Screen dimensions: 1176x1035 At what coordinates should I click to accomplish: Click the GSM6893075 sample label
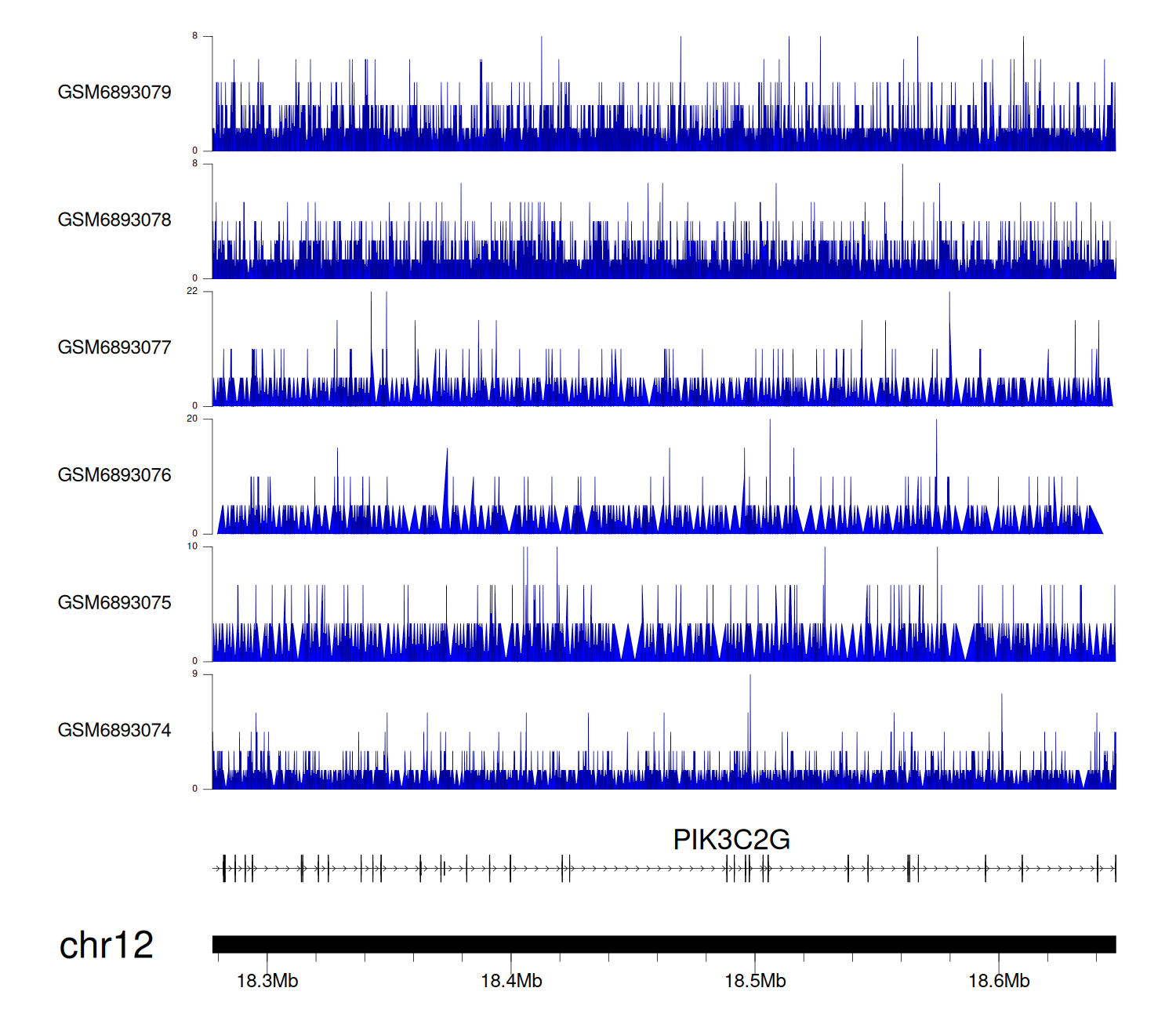coord(114,603)
